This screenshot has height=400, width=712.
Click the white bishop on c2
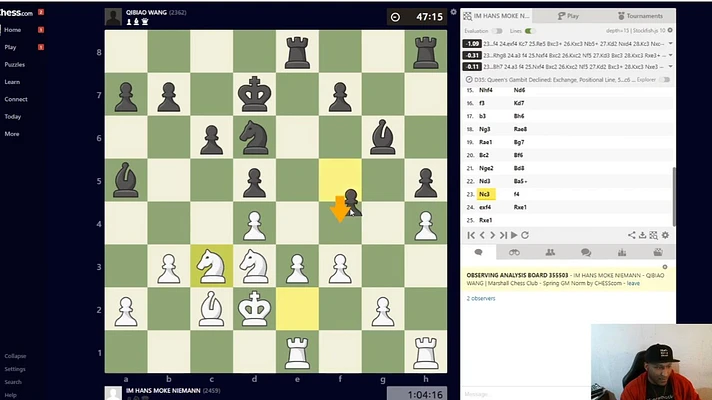[x=212, y=309]
